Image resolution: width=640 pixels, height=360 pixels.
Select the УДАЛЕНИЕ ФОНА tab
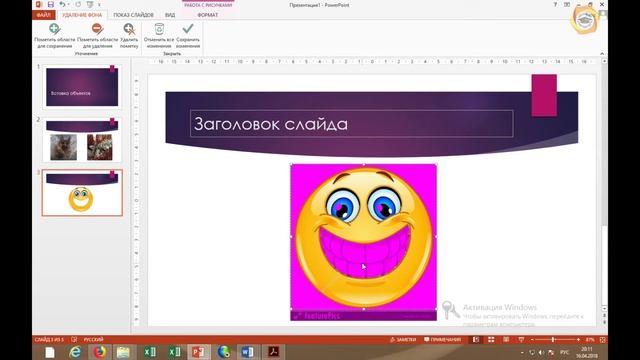(82, 15)
